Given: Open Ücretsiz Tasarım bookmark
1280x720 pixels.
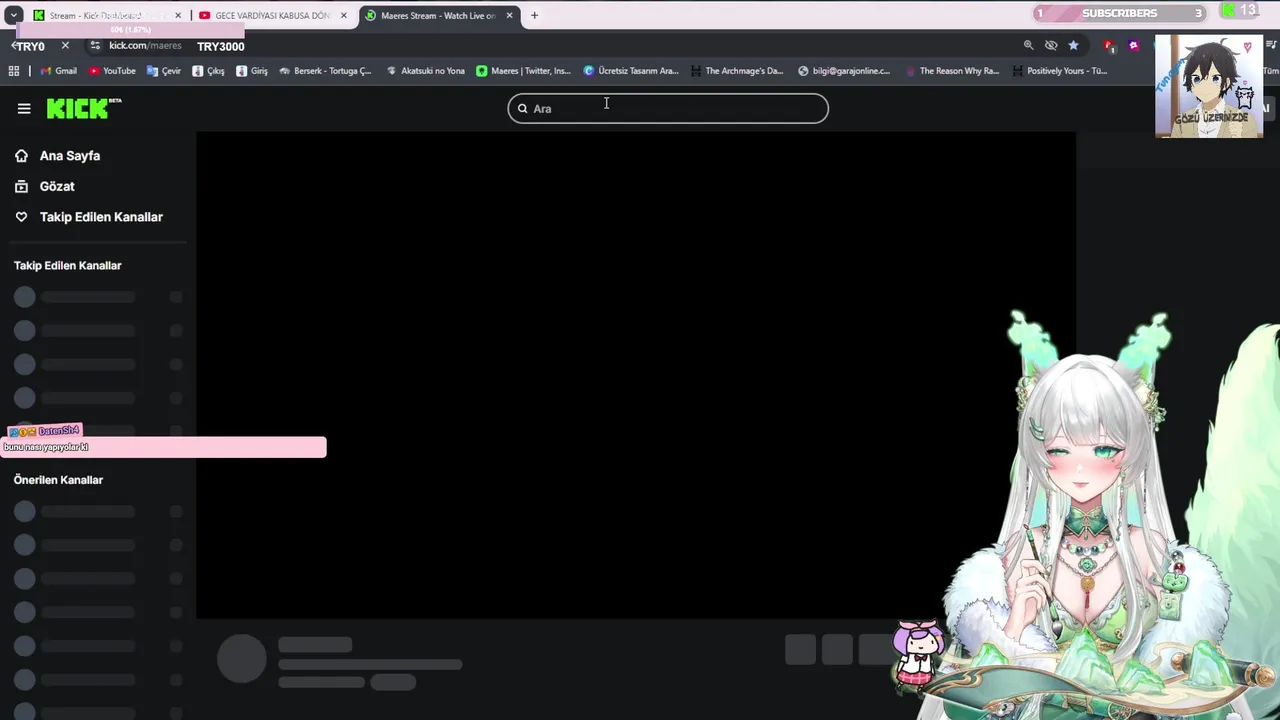Looking at the screenshot, I should click(x=631, y=71).
